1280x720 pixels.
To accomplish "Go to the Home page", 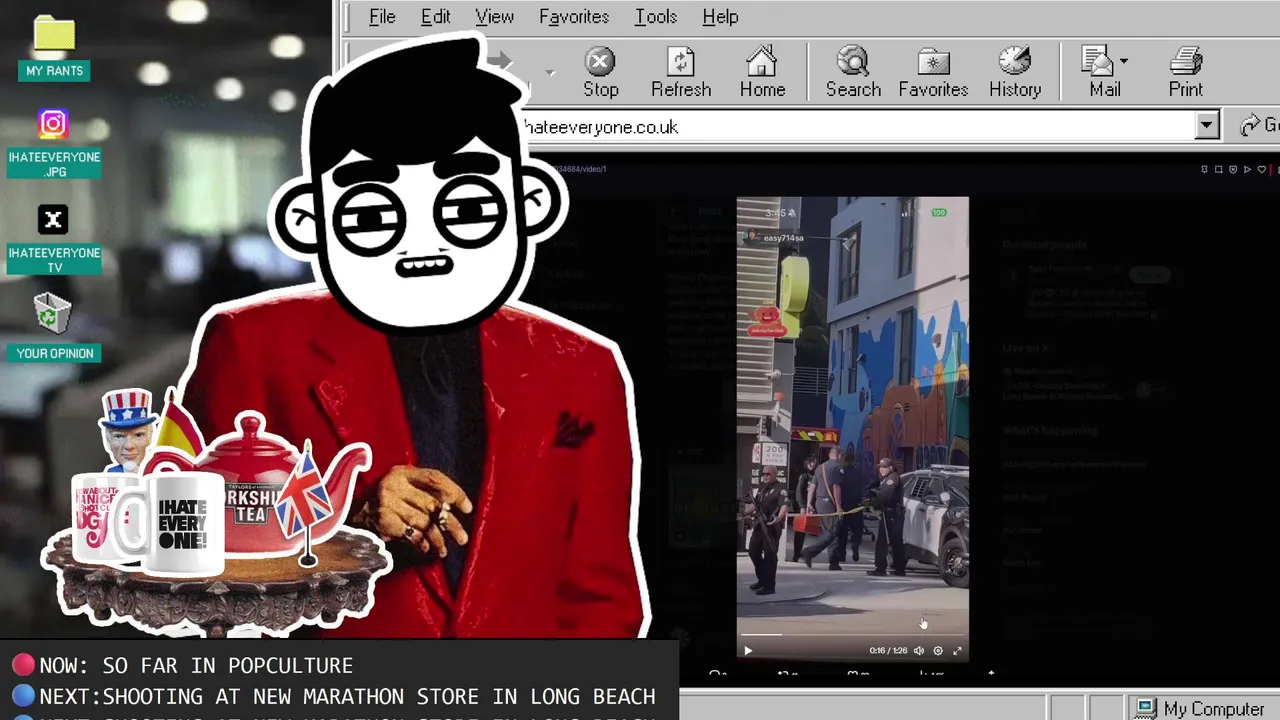I will (x=762, y=72).
